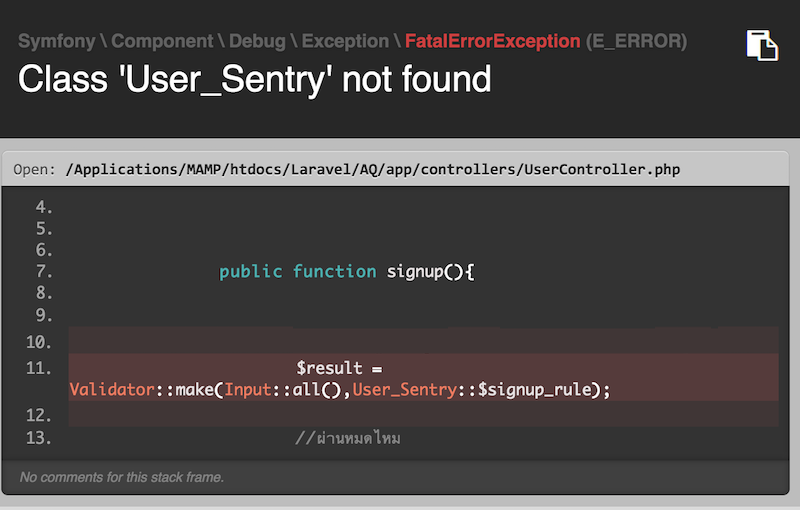Click the Thai comment on line 13
This screenshot has width=800, height=510.
pyautogui.click(x=348, y=438)
